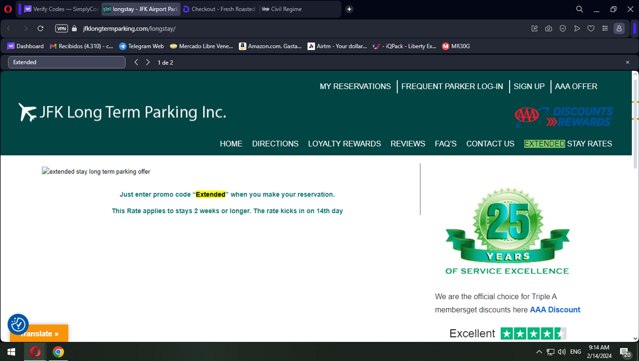Reload the current page

(40, 29)
